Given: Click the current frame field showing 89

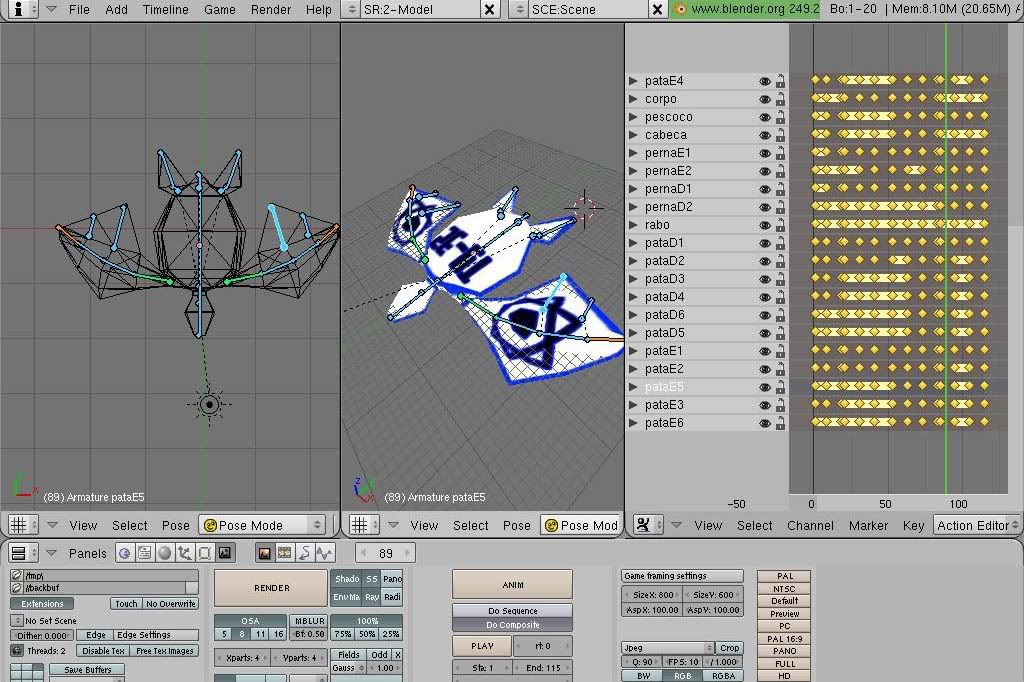Looking at the screenshot, I should pos(386,553).
